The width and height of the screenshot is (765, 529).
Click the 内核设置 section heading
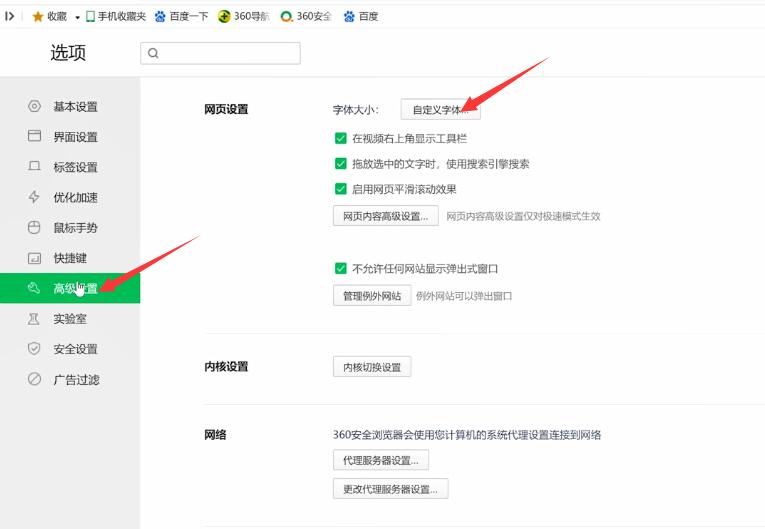(x=226, y=366)
